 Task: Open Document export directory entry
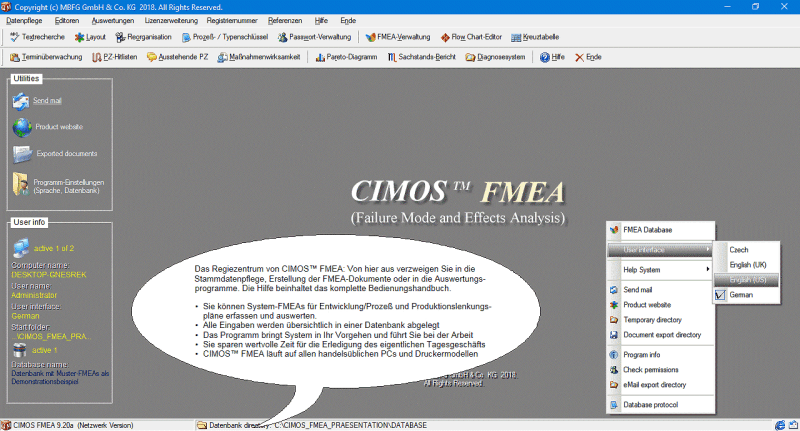[x=661, y=335]
